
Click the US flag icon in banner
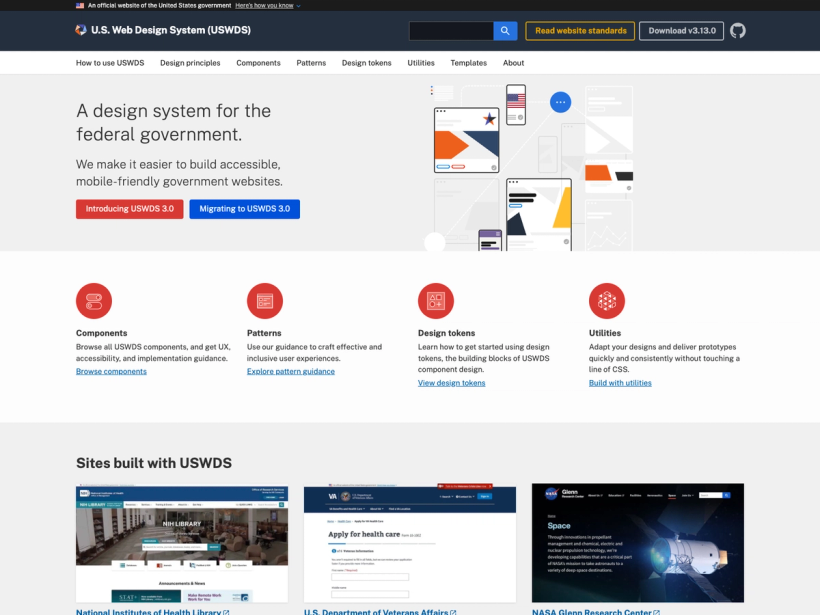80,6
